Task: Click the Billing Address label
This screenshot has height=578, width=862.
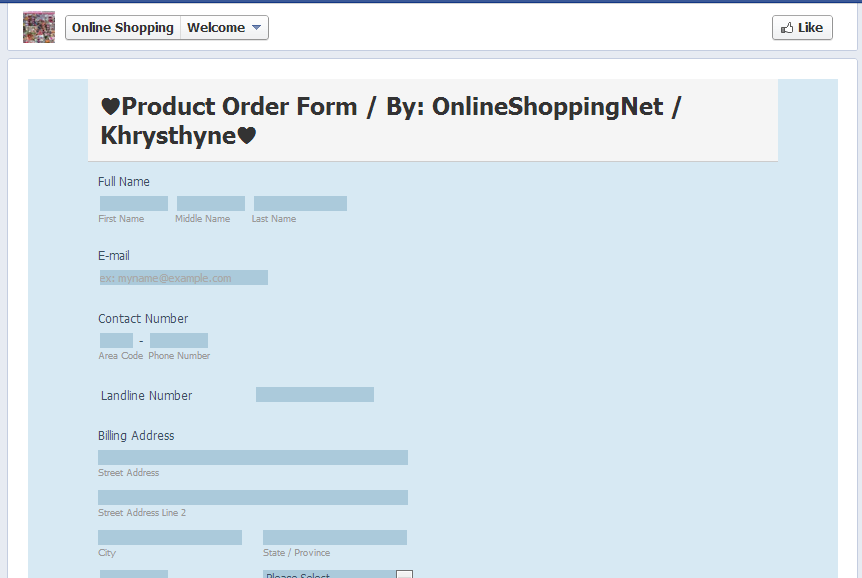Action: coord(136,436)
